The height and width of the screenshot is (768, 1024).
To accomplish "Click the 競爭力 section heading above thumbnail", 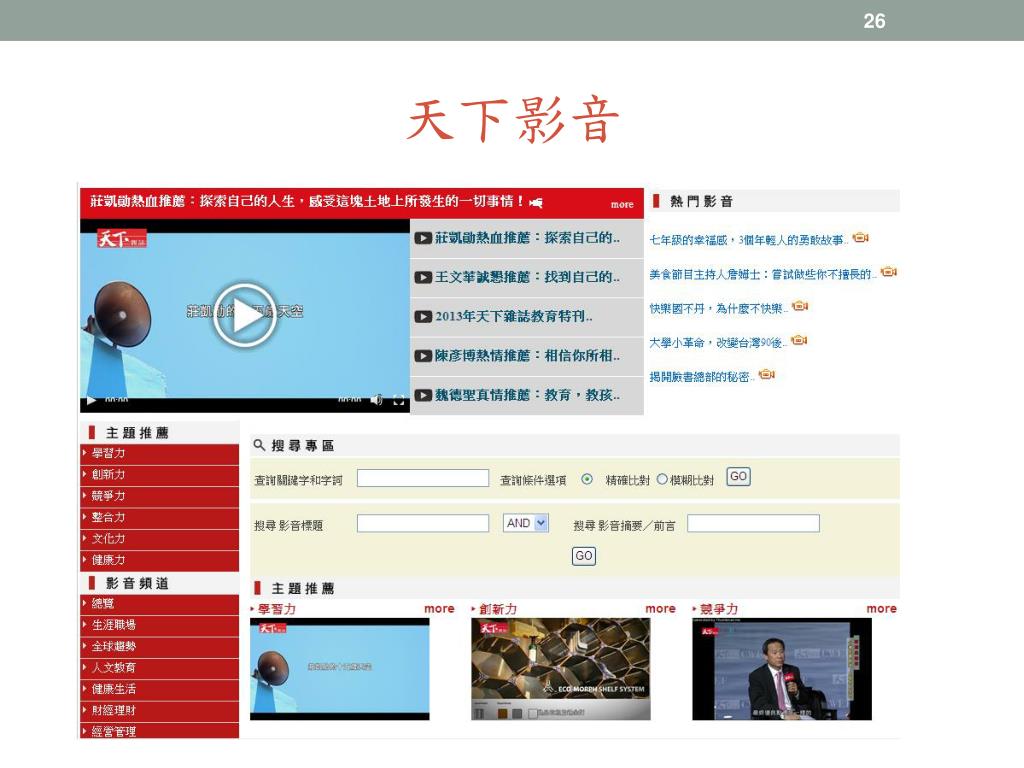I will tap(719, 609).
